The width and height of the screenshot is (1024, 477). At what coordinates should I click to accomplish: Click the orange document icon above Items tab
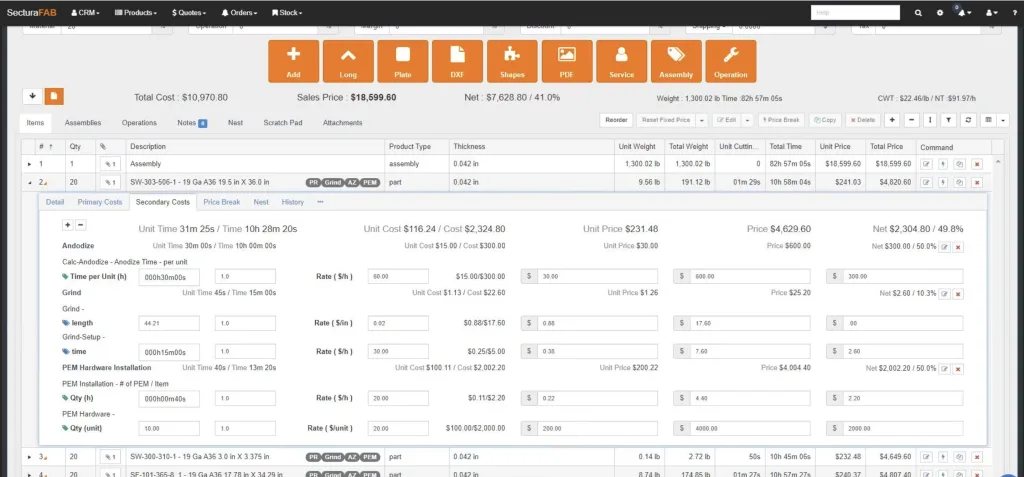[x=54, y=96]
